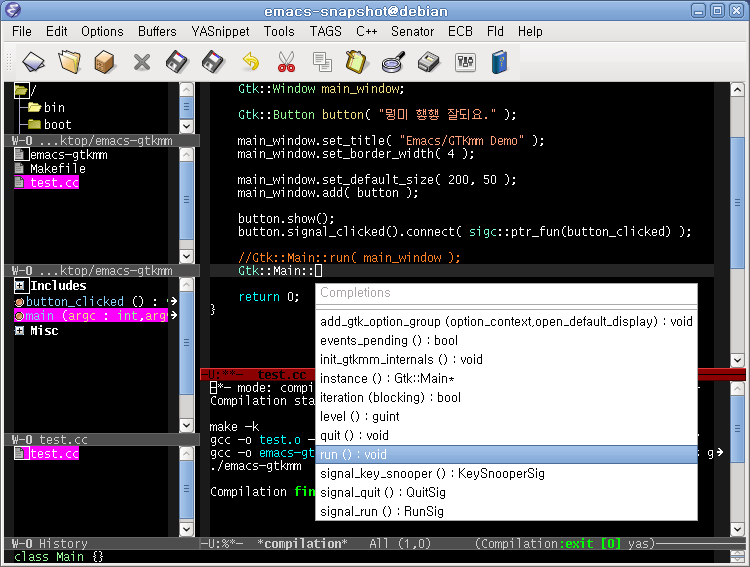Image resolution: width=750 pixels, height=567 pixels.
Task: Click down arrow of directories pane scrollbar
Action: (x=187, y=126)
